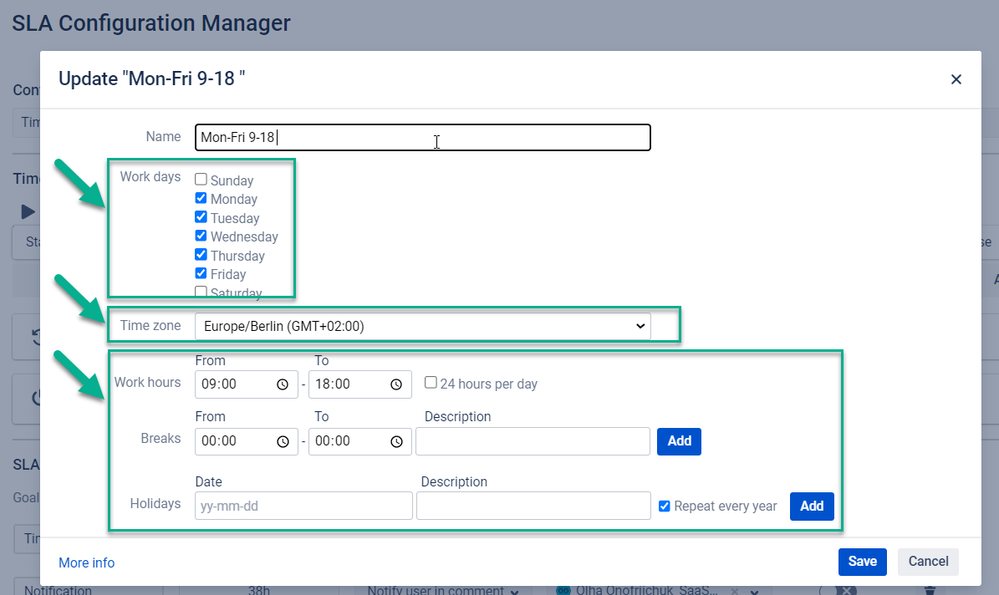Cancel the calendar update

[x=928, y=562]
